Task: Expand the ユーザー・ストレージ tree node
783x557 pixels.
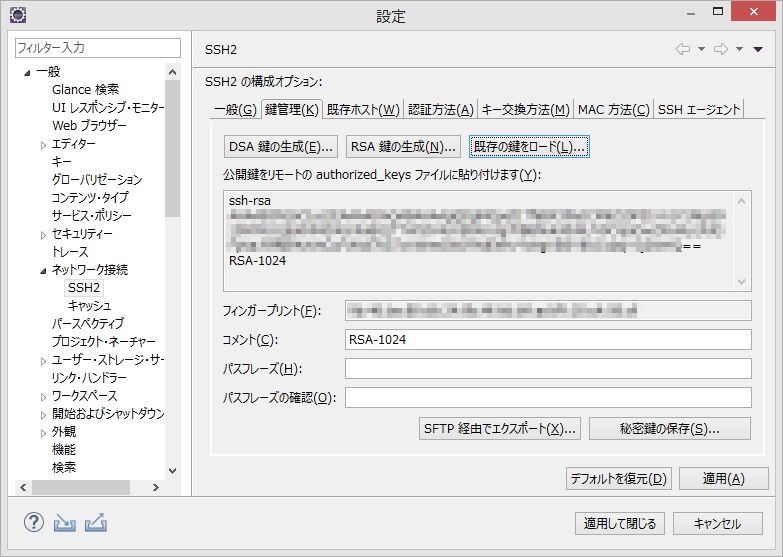Action: pos(43,361)
